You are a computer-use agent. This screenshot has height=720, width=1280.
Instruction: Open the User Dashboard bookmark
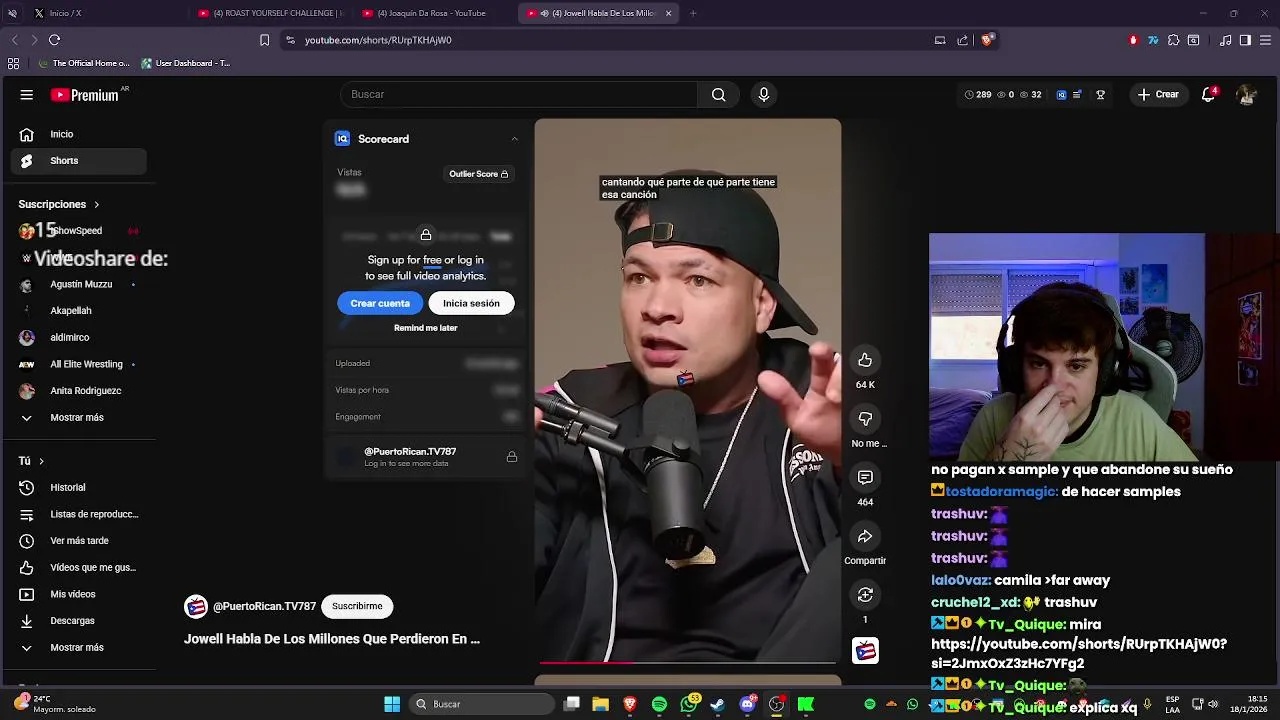pos(186,63)
